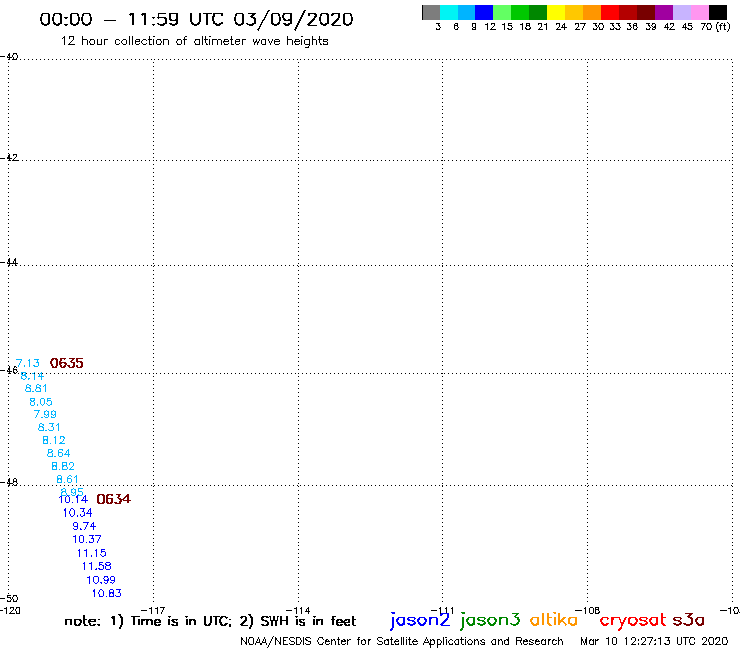
Task: Select the cryosat satellite legend label
Action: tap(632, 621)
